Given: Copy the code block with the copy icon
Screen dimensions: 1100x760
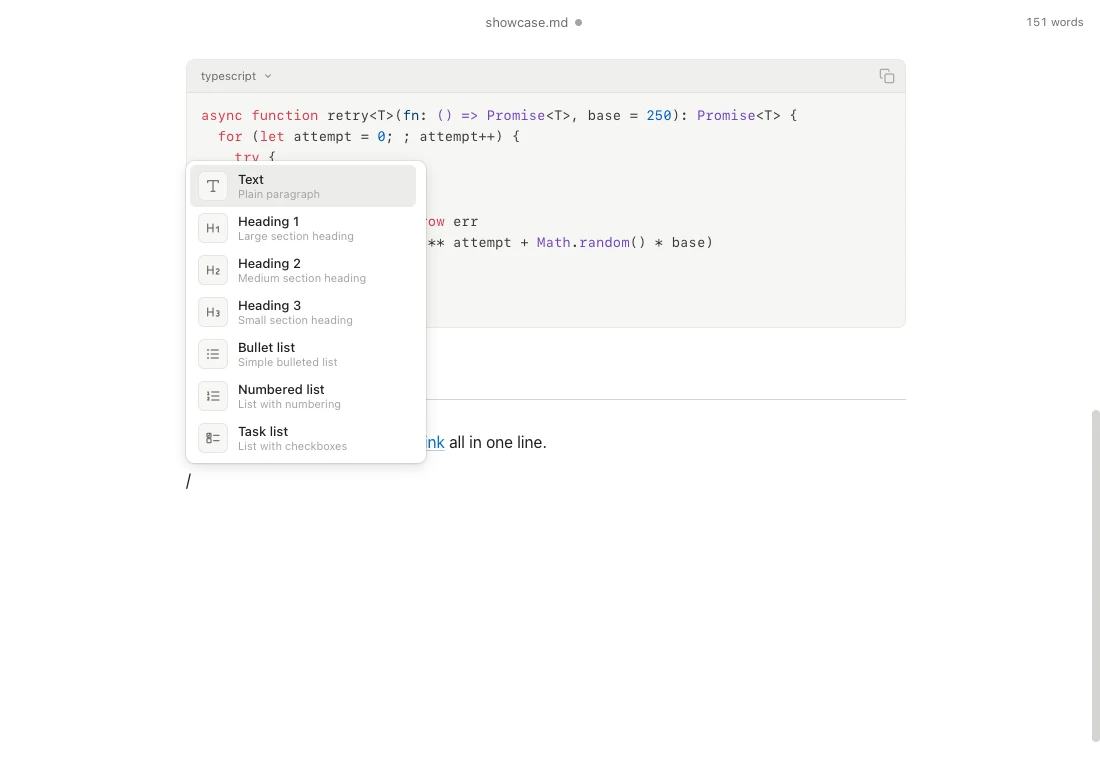Looking at the screenshot, I should [887, 76].
